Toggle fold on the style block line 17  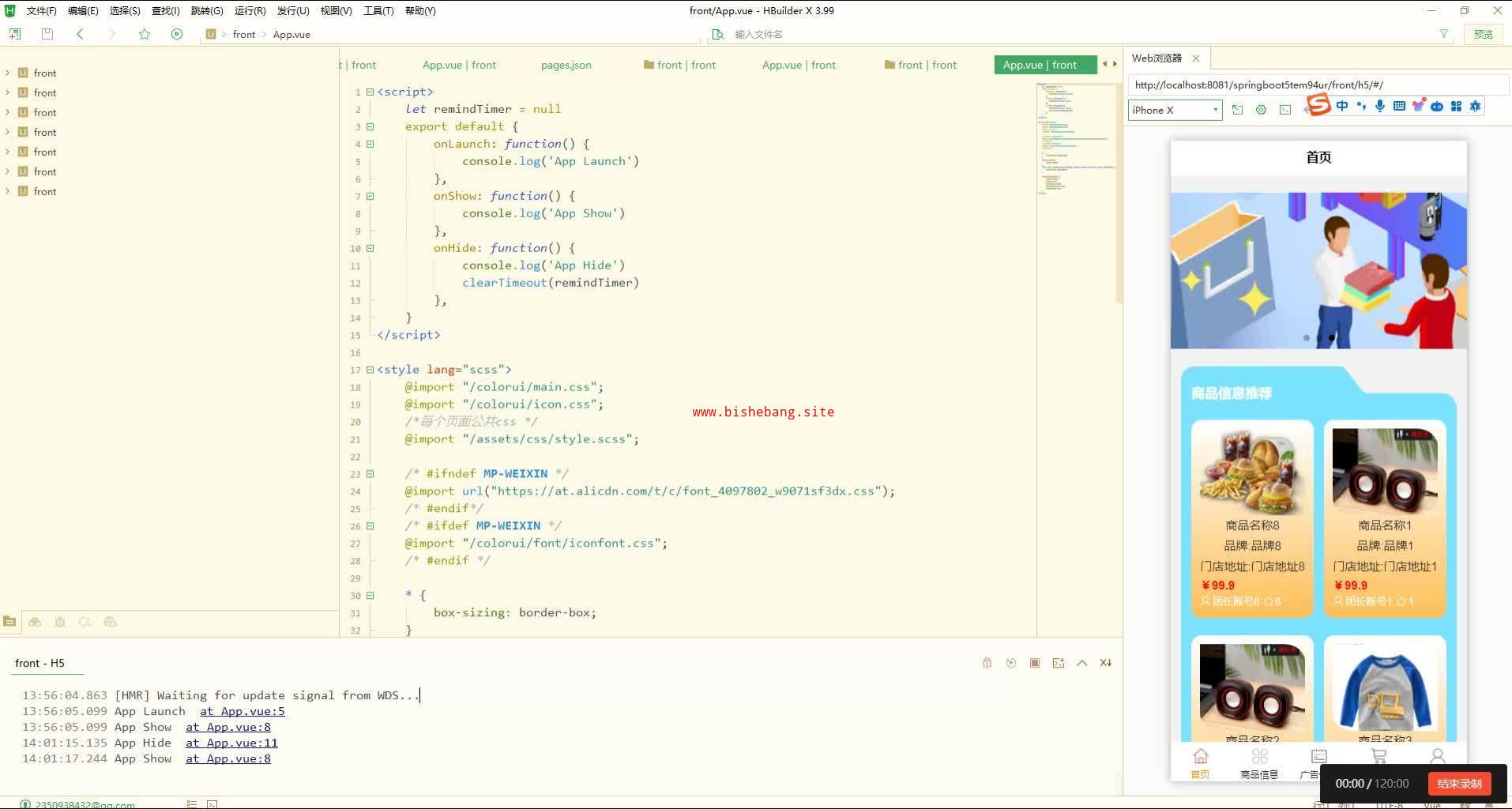370,370
